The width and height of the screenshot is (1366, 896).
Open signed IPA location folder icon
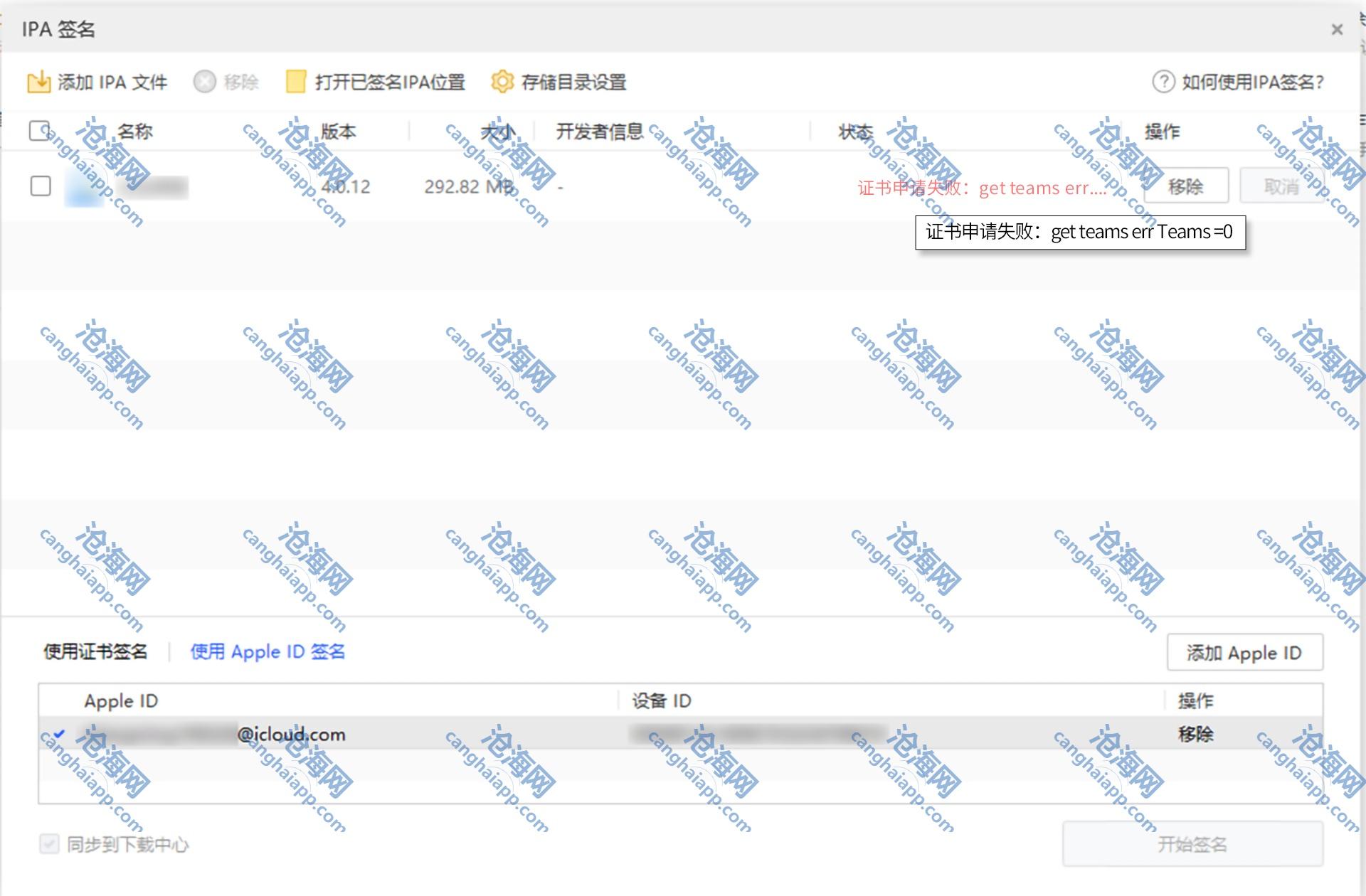pyautogui.click(x=295, y=82)
